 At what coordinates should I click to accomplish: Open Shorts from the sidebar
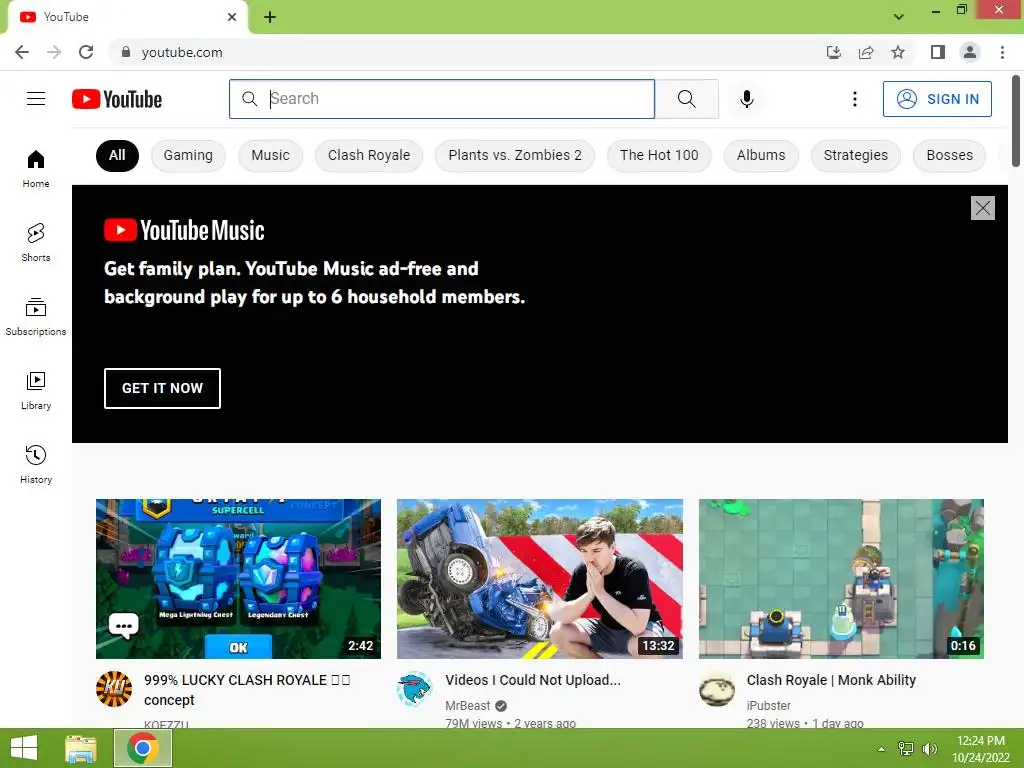point(36,243)
